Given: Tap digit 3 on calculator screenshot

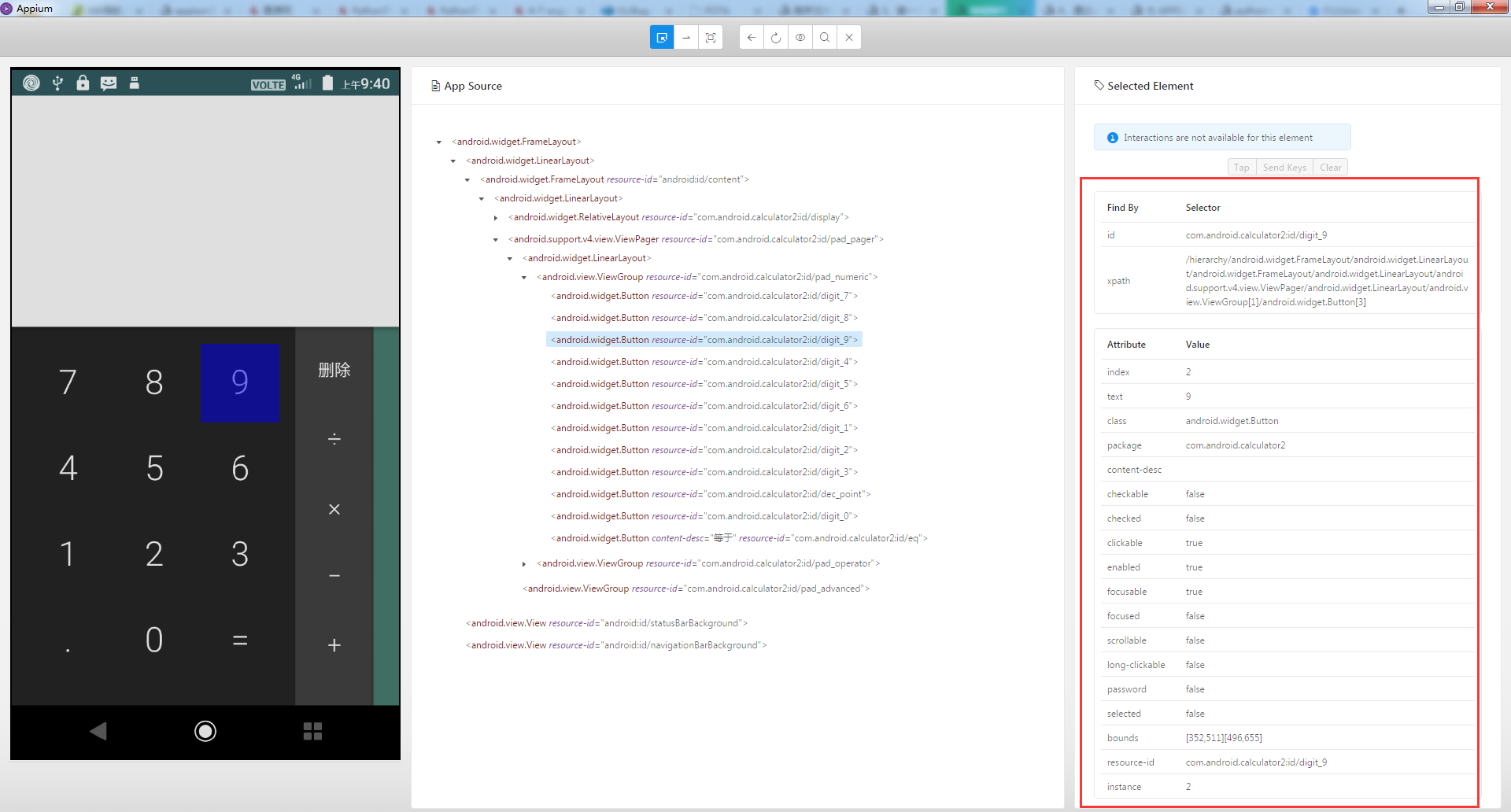Looking at the screenshot, I should coord(240,554).
